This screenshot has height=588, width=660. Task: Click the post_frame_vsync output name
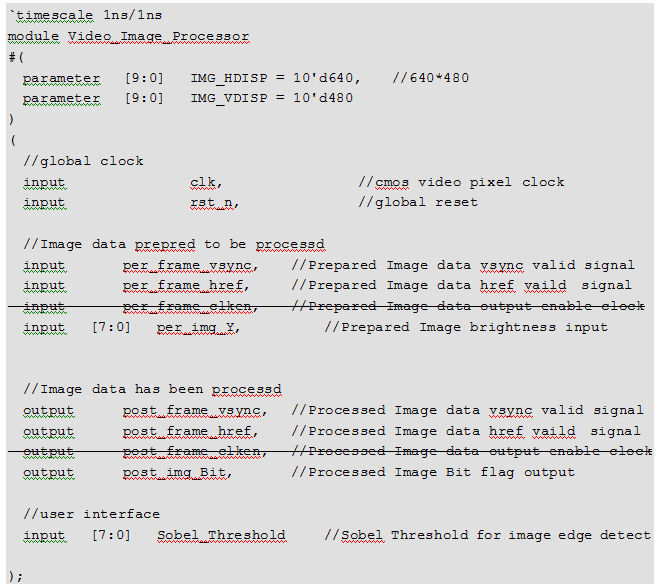pyautogui.click(x=192, y=410)
